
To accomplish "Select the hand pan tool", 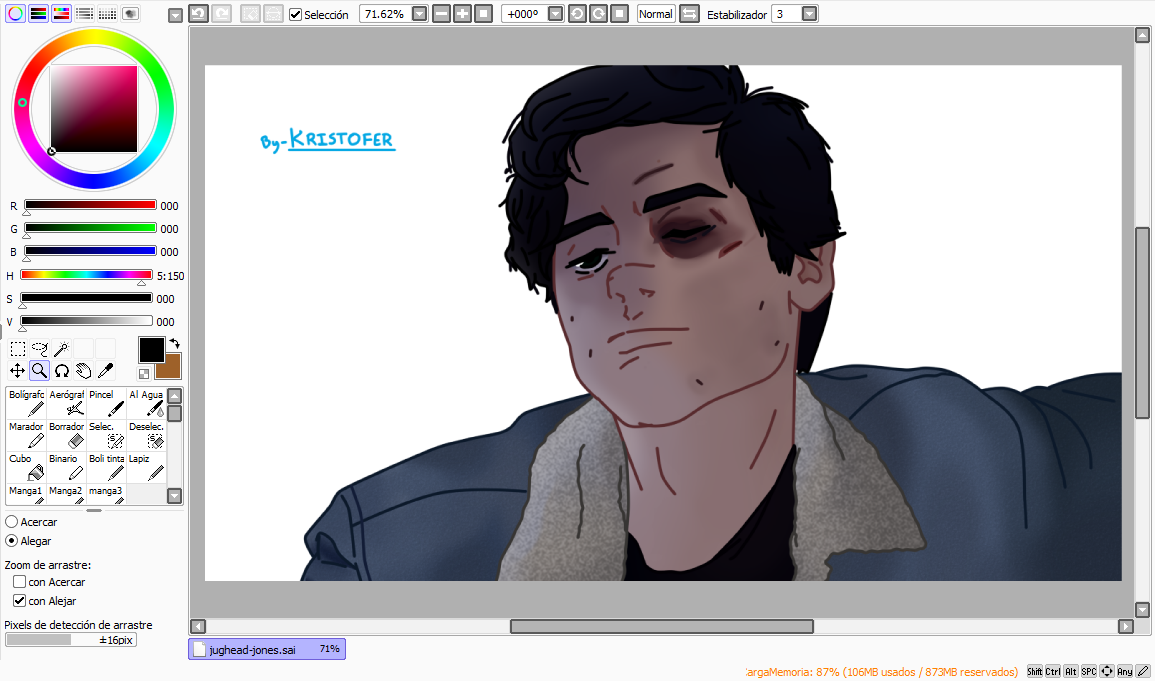I will click(x=84, y=371).
